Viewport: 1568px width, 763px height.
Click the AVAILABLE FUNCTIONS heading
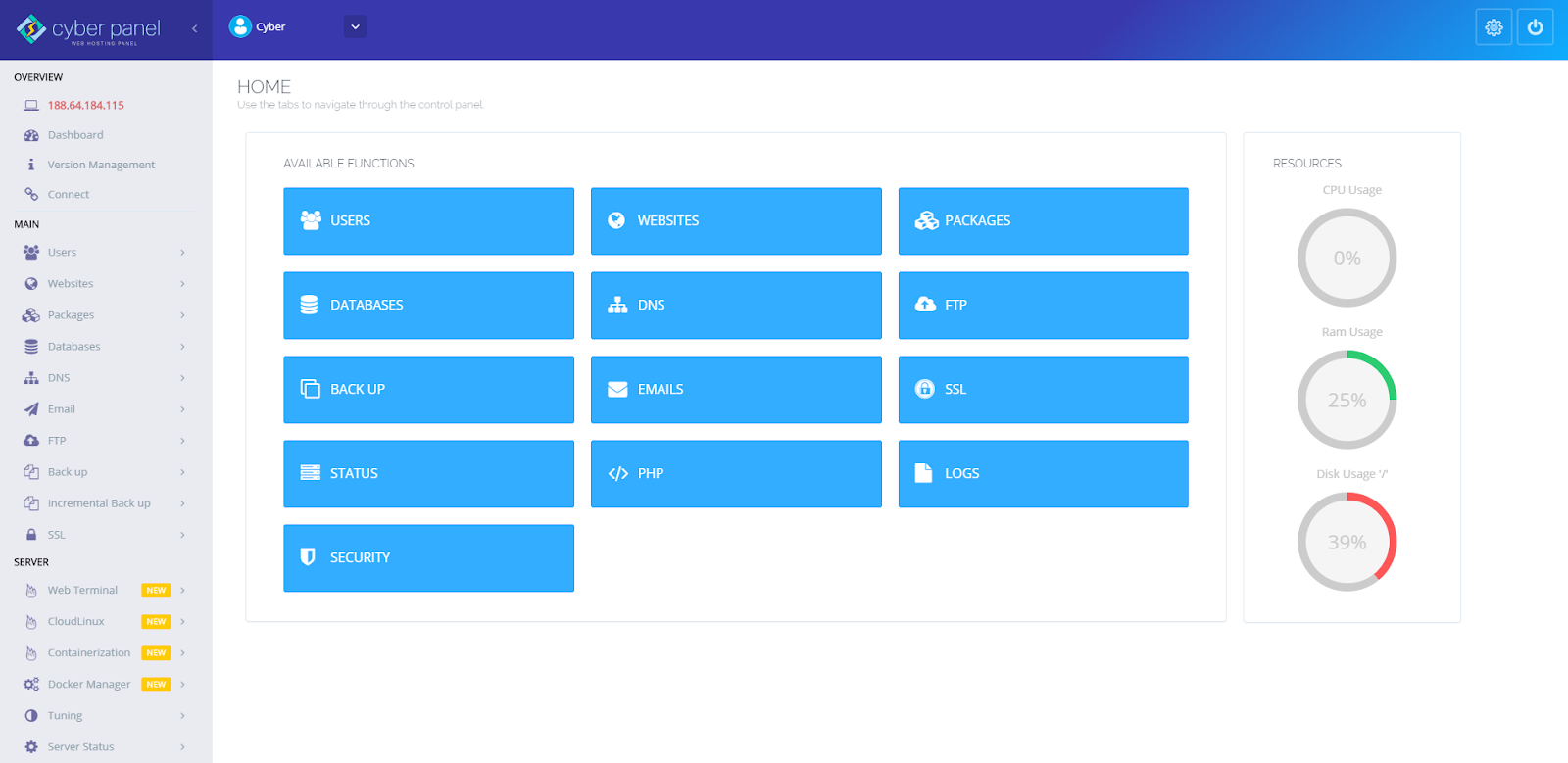tap(349, 164)
